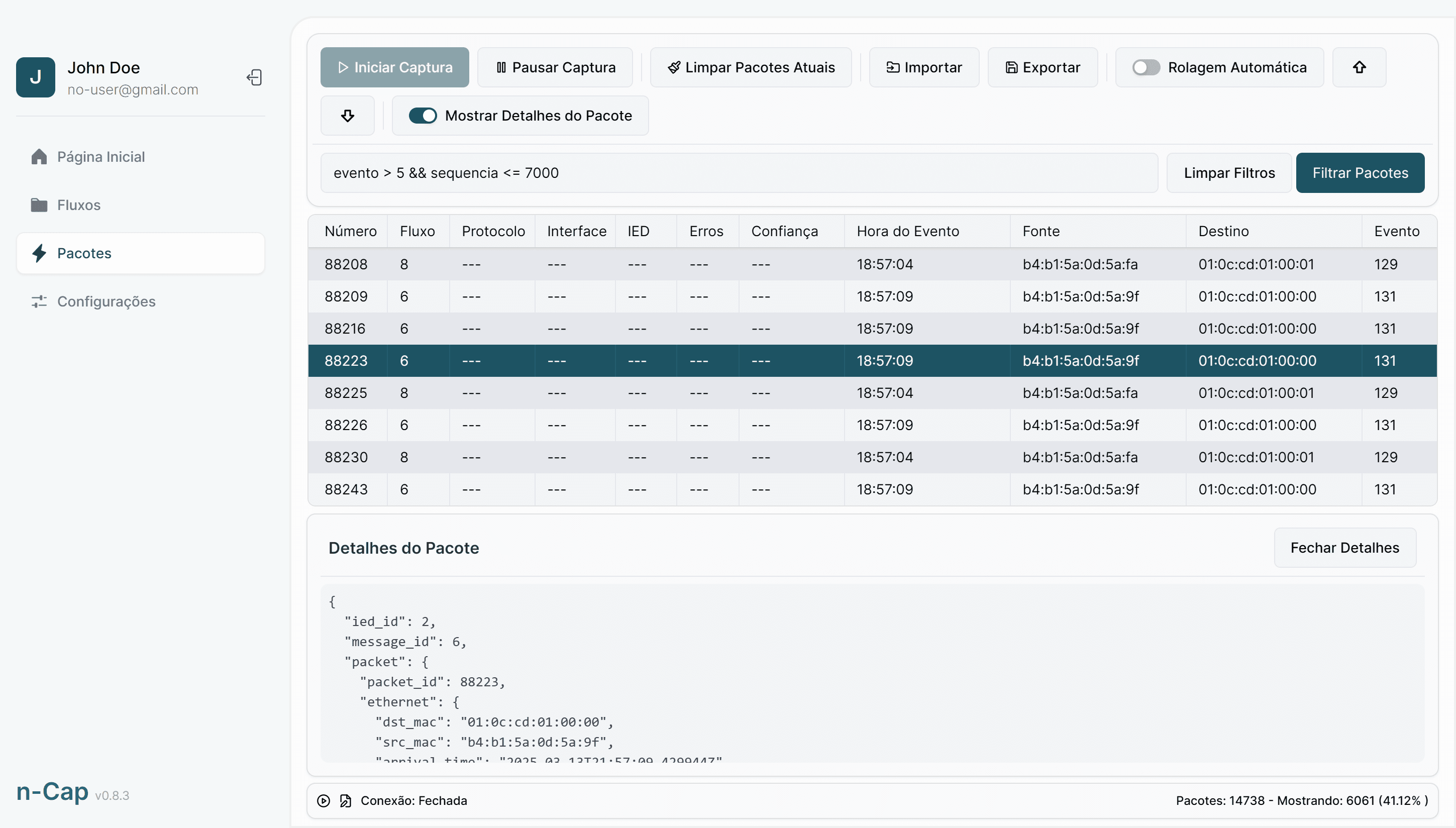Screen dimensions: 1456x828
Task: Select highlighted packet row 88223
Action: [872, 361]
